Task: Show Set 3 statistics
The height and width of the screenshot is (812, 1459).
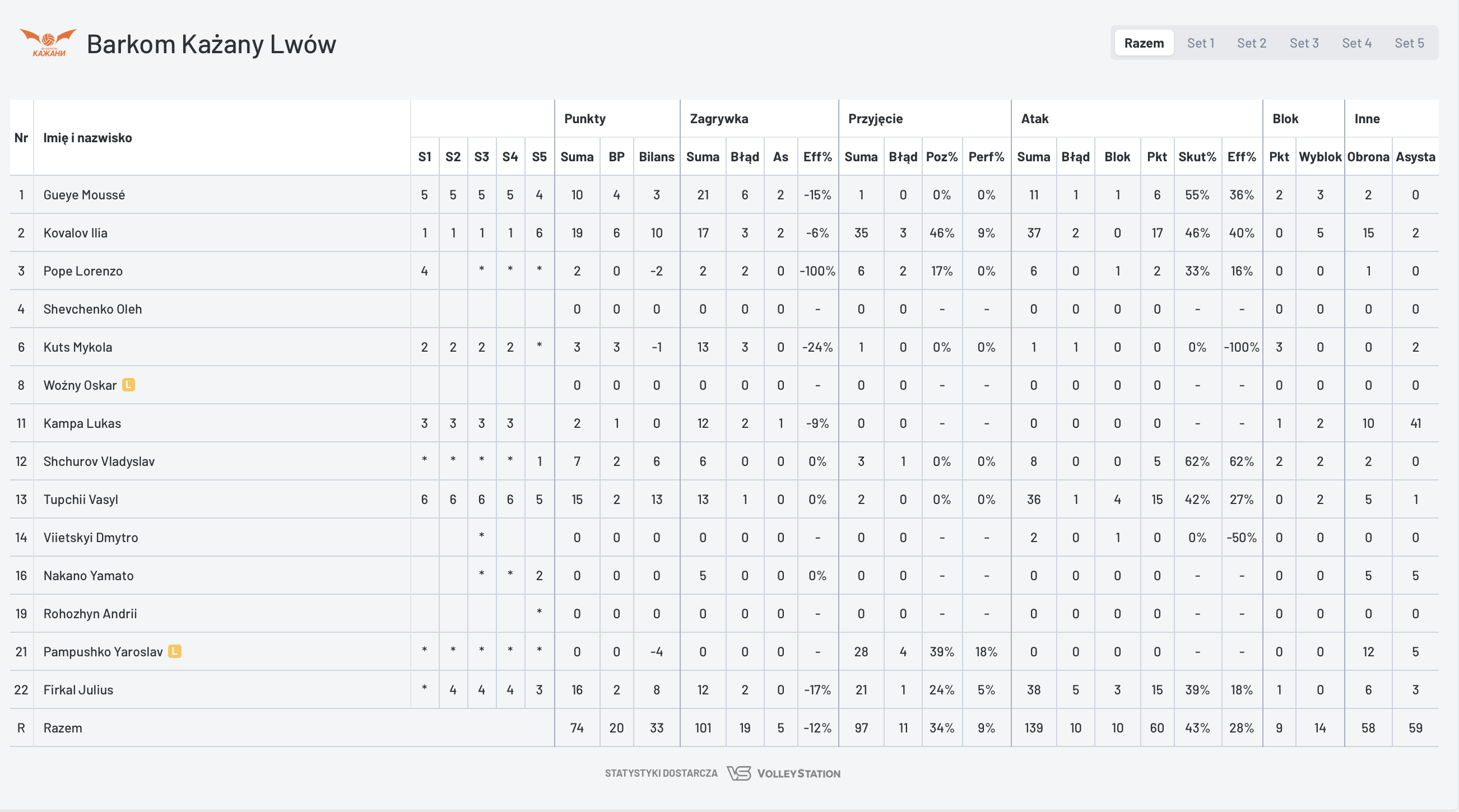Action: pos(1304,43)
